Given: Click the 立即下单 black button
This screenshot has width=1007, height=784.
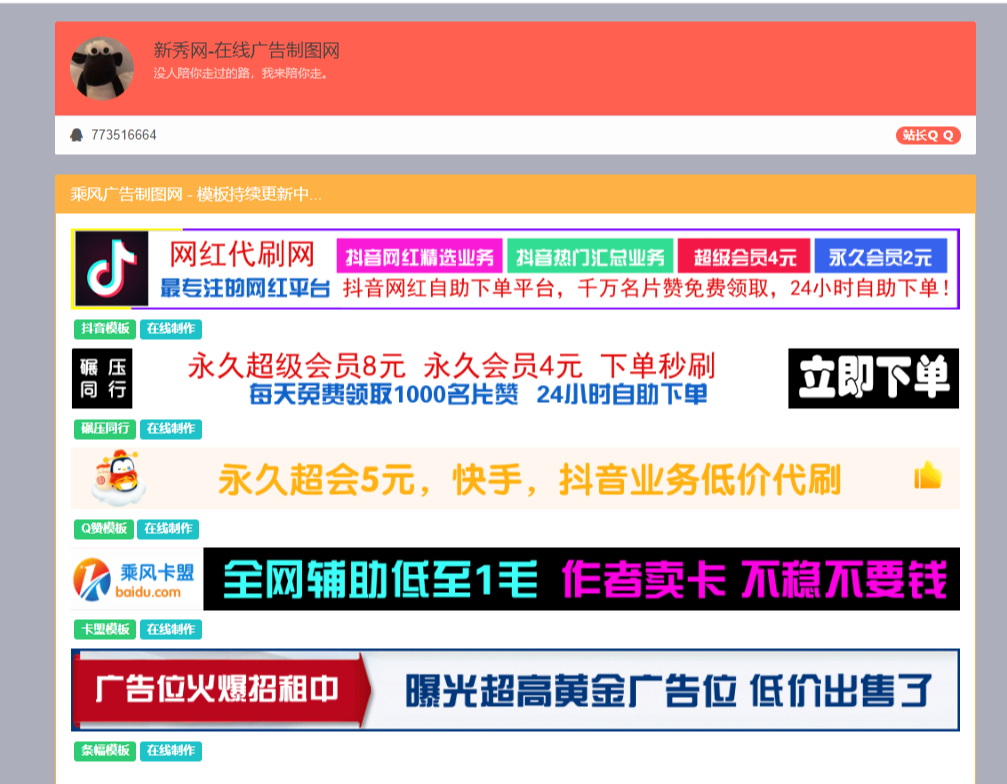Looking at the screenshot, I should coord(873,378).
